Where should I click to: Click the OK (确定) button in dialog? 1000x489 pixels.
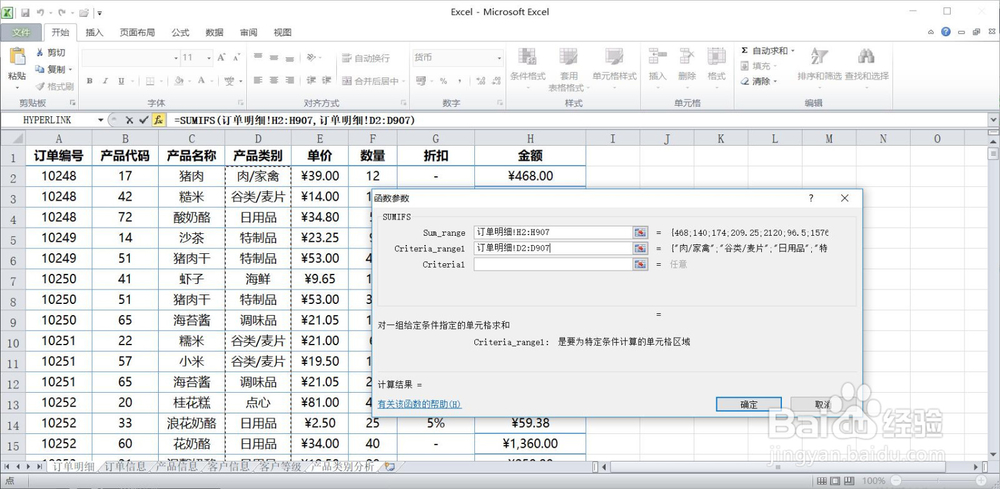(x=749, y=404)
